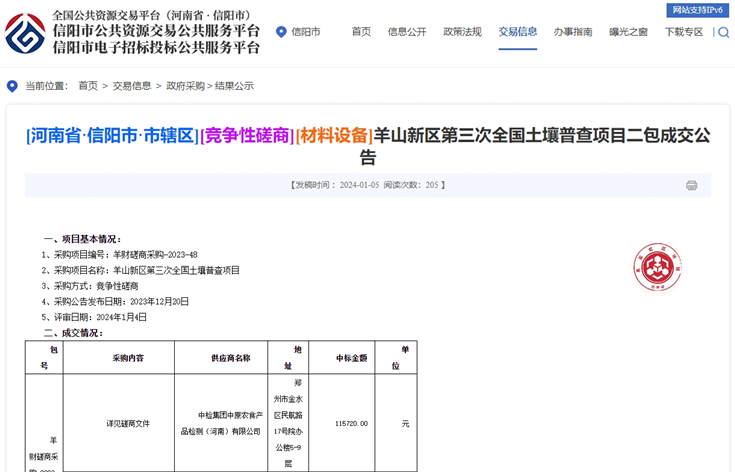Click the [竞争性磋商] title tag

[x=247, y=135]
